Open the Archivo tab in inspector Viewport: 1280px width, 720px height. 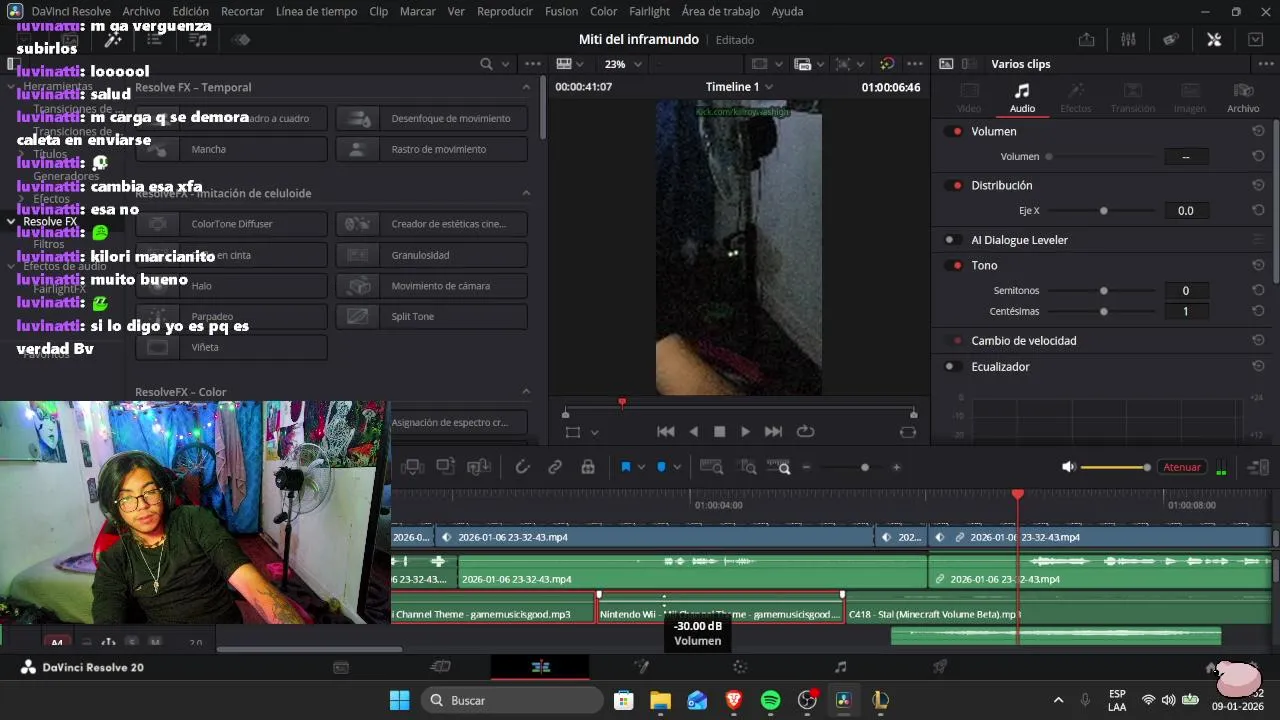coord(1243,98)
